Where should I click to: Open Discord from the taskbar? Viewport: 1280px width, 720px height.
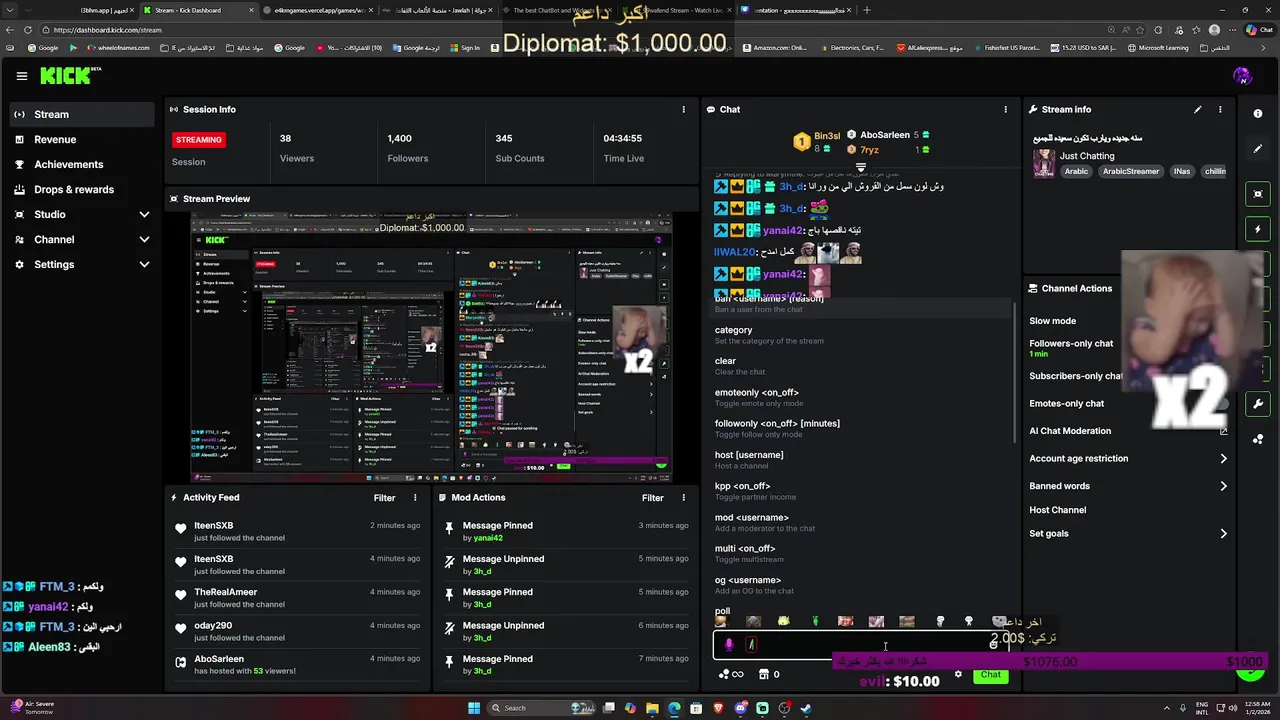click(x=740, y=708)
